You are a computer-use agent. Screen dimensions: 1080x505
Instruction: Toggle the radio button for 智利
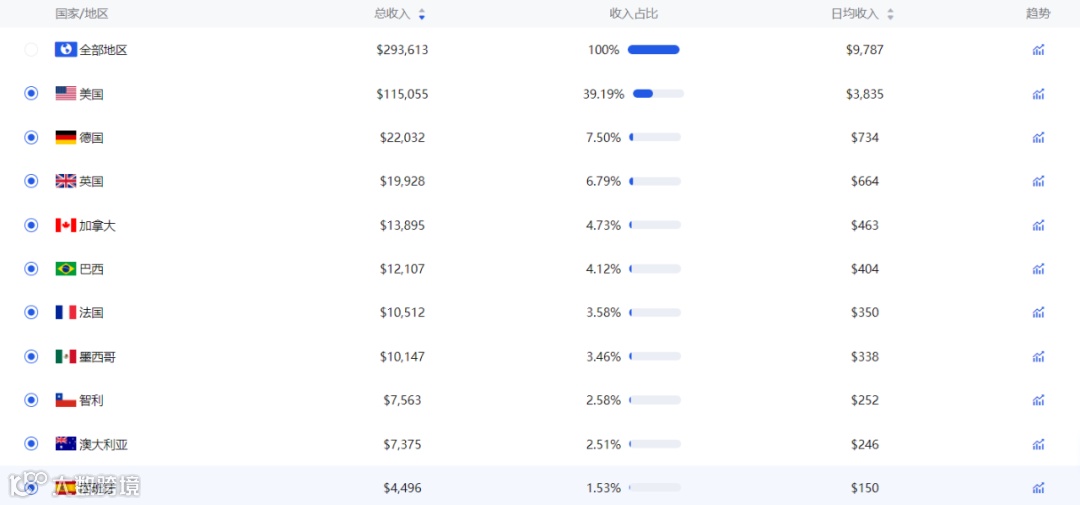[31, 400]
